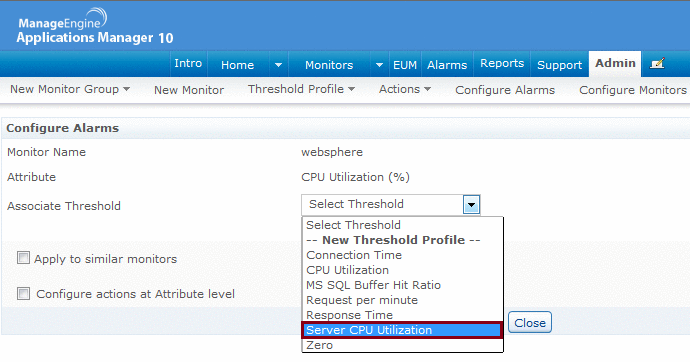Open the Configure Monitors link
This screenshot has height=362, width=690.
633,90
